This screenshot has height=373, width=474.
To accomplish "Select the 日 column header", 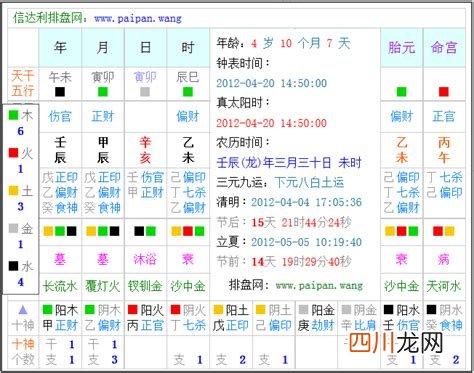I will pos(145,48).
